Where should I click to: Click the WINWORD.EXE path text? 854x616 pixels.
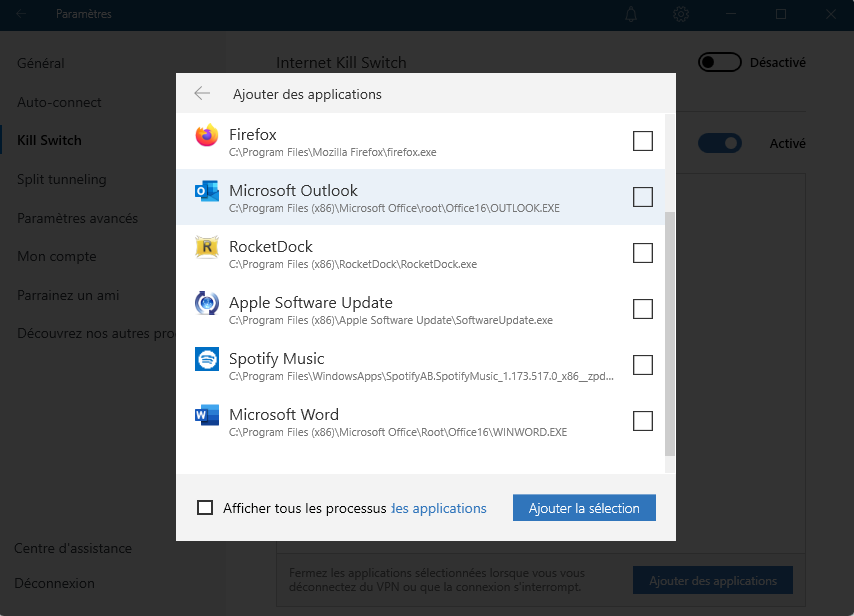click(398, 432)
